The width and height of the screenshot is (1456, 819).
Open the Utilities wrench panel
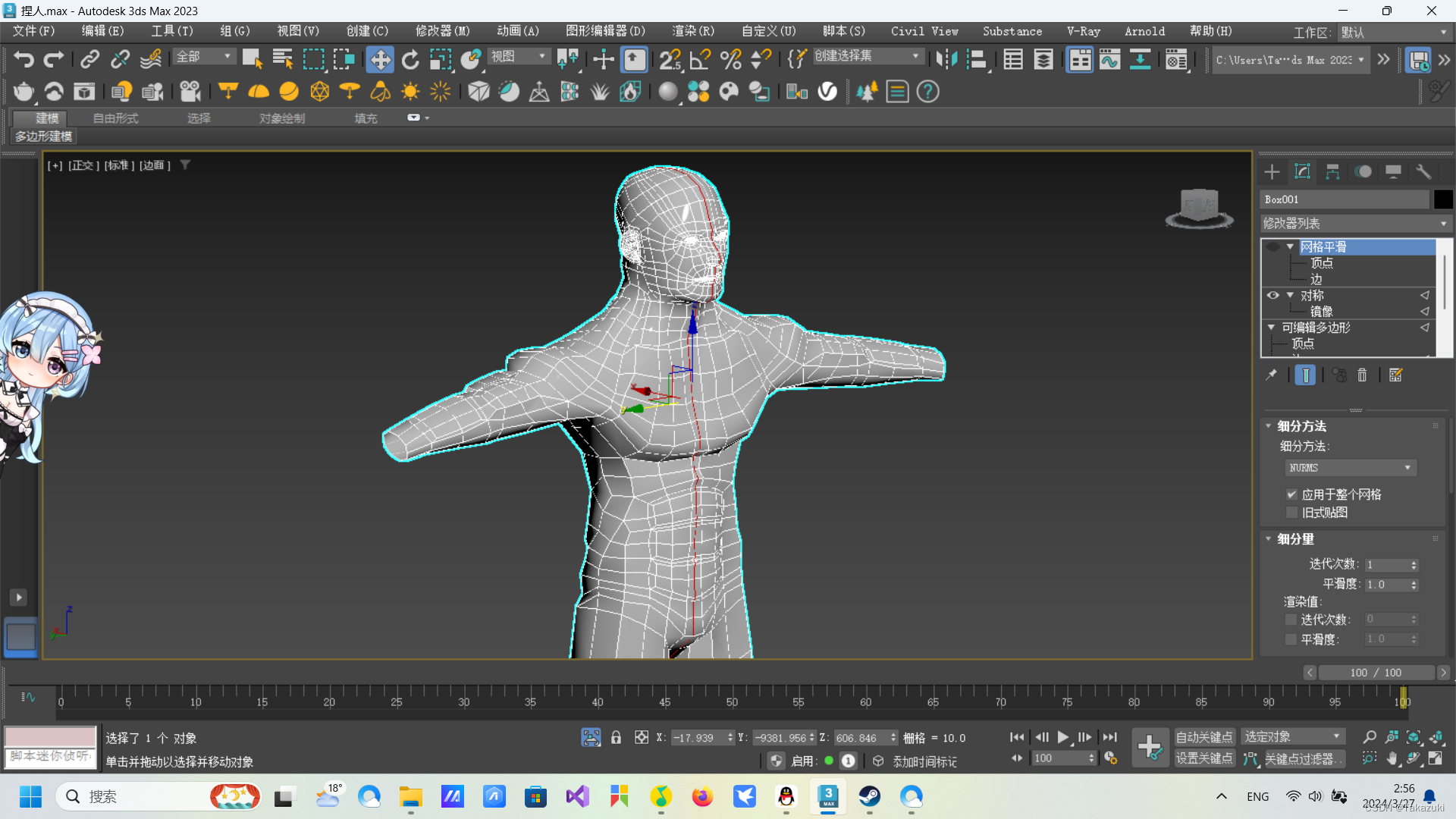1423,172
